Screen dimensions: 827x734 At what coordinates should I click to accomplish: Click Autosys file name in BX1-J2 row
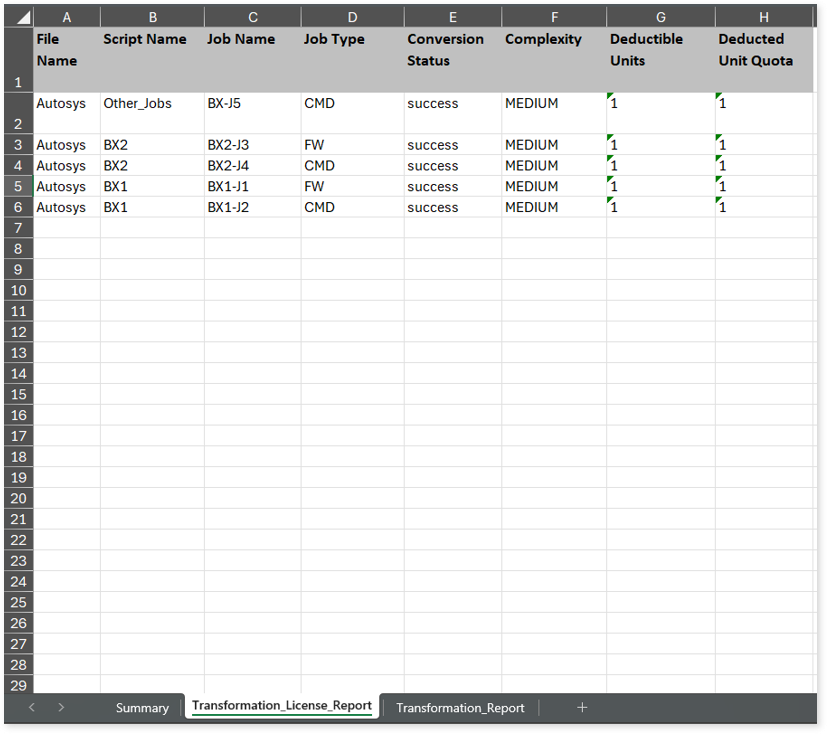[67, 207]
